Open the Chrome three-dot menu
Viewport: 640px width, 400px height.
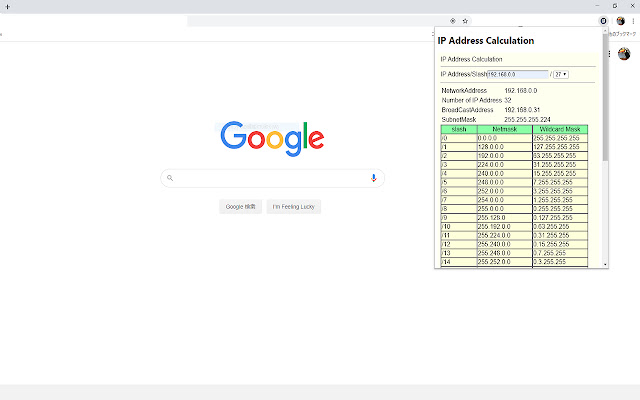[x=633, y=21]
